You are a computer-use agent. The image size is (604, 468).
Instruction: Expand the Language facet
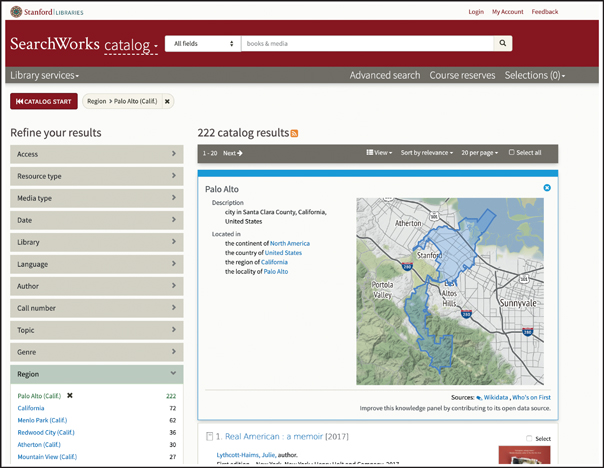[97, 264]
